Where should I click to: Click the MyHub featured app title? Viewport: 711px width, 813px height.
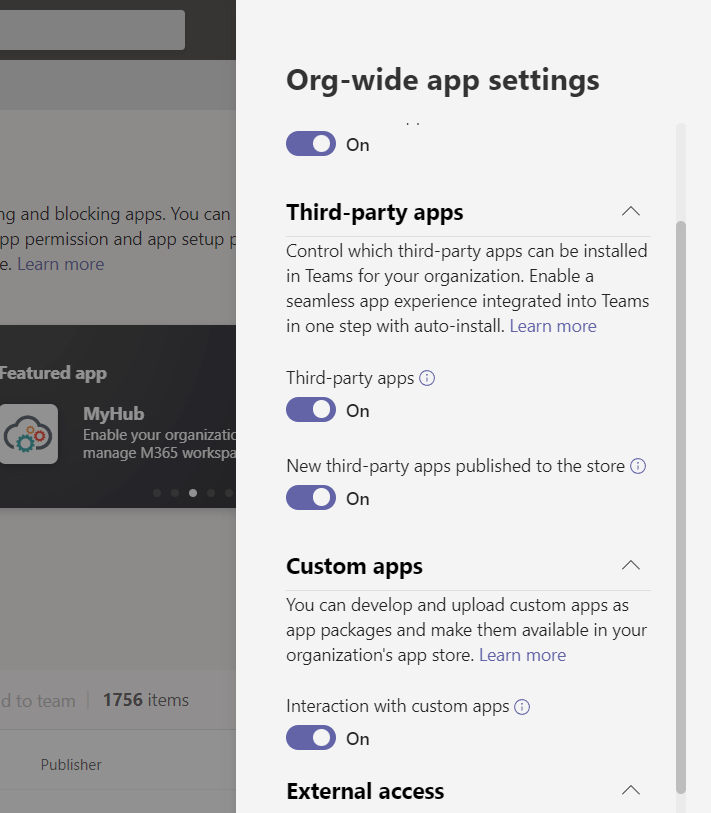(114, 414)
